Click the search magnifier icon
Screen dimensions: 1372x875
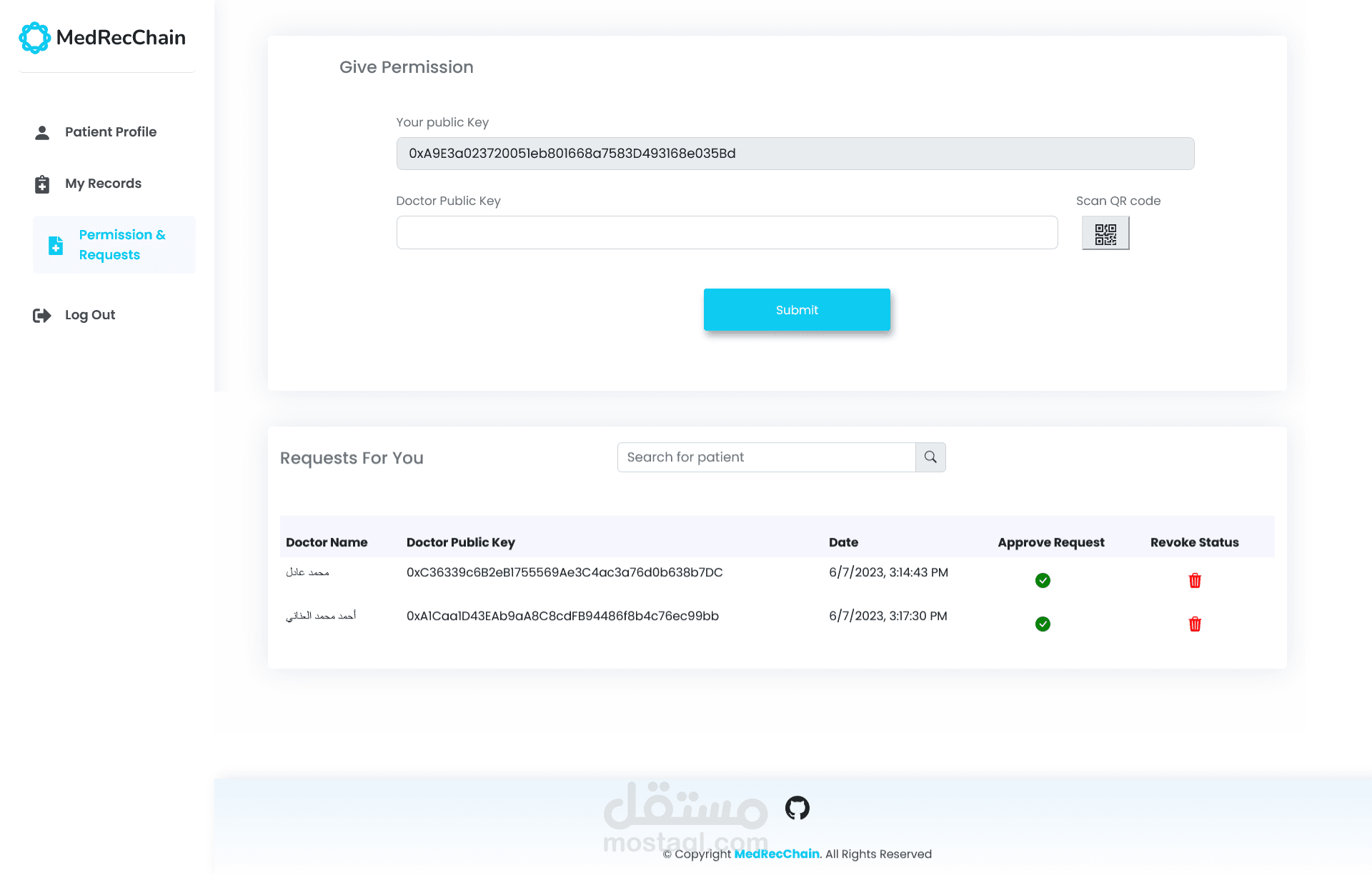930,457
